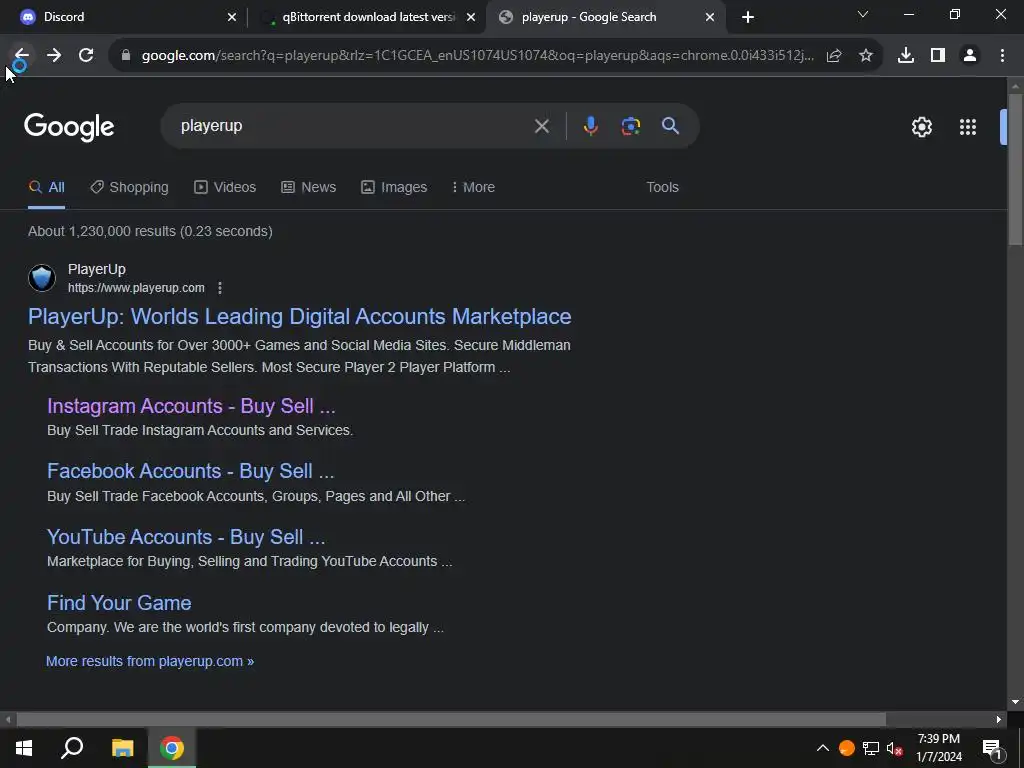Filter results by Videos
Screen dimensions: 1024x768
coord(225,187)
